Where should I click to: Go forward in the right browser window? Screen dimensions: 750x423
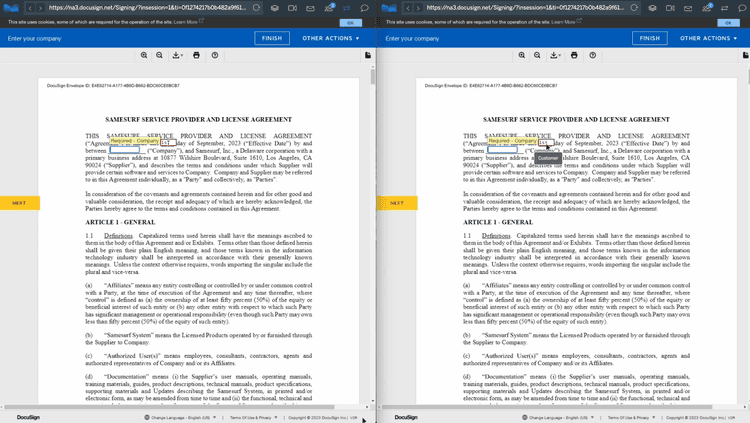418,8
